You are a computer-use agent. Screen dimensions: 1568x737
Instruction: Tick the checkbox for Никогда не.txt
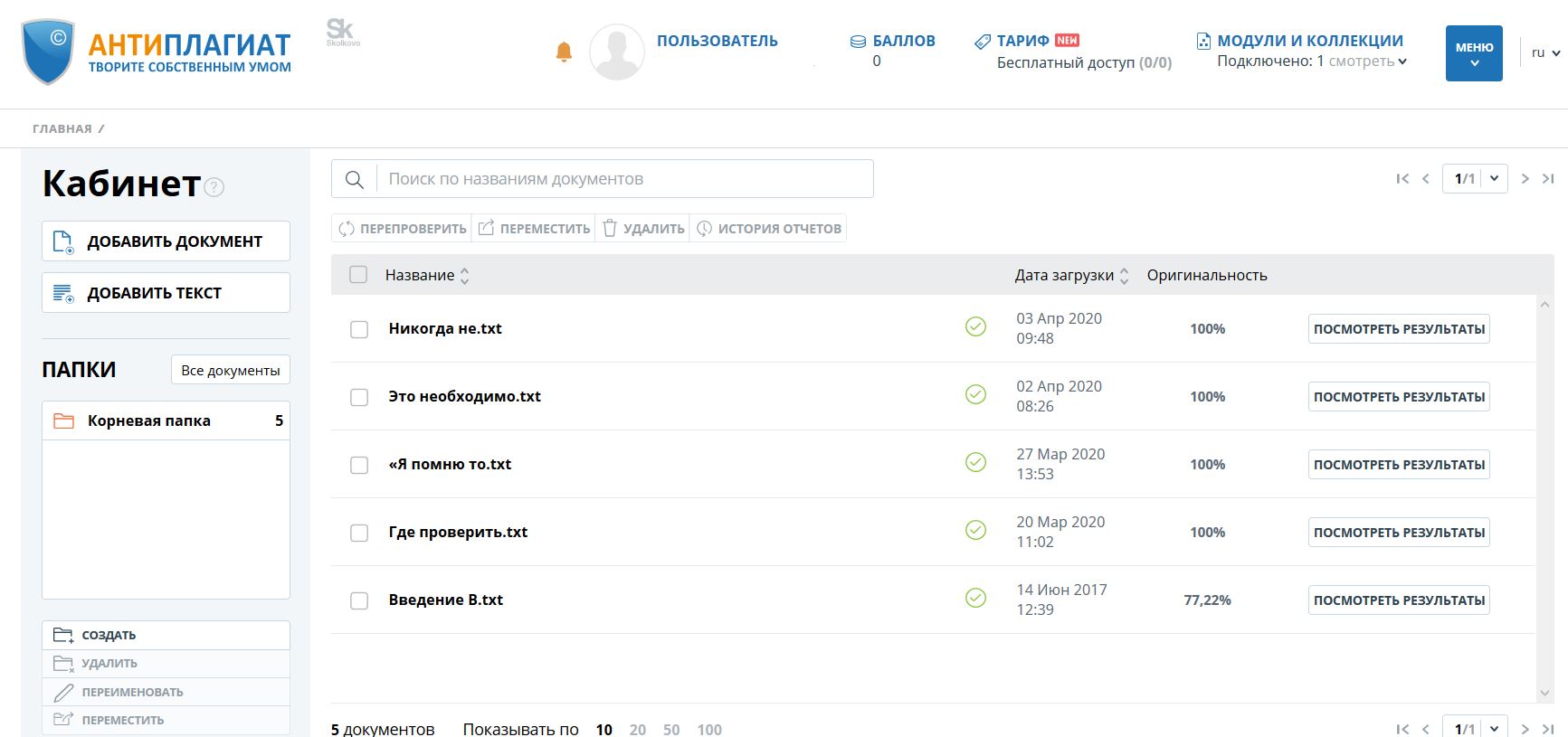[359, 329]
